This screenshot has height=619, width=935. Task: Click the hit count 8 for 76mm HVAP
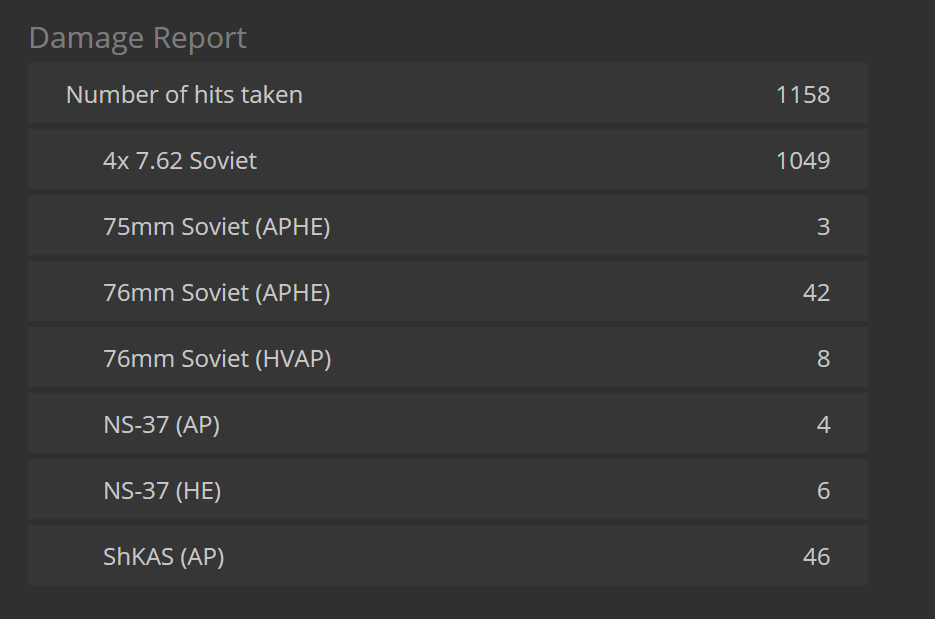point(823,359)
